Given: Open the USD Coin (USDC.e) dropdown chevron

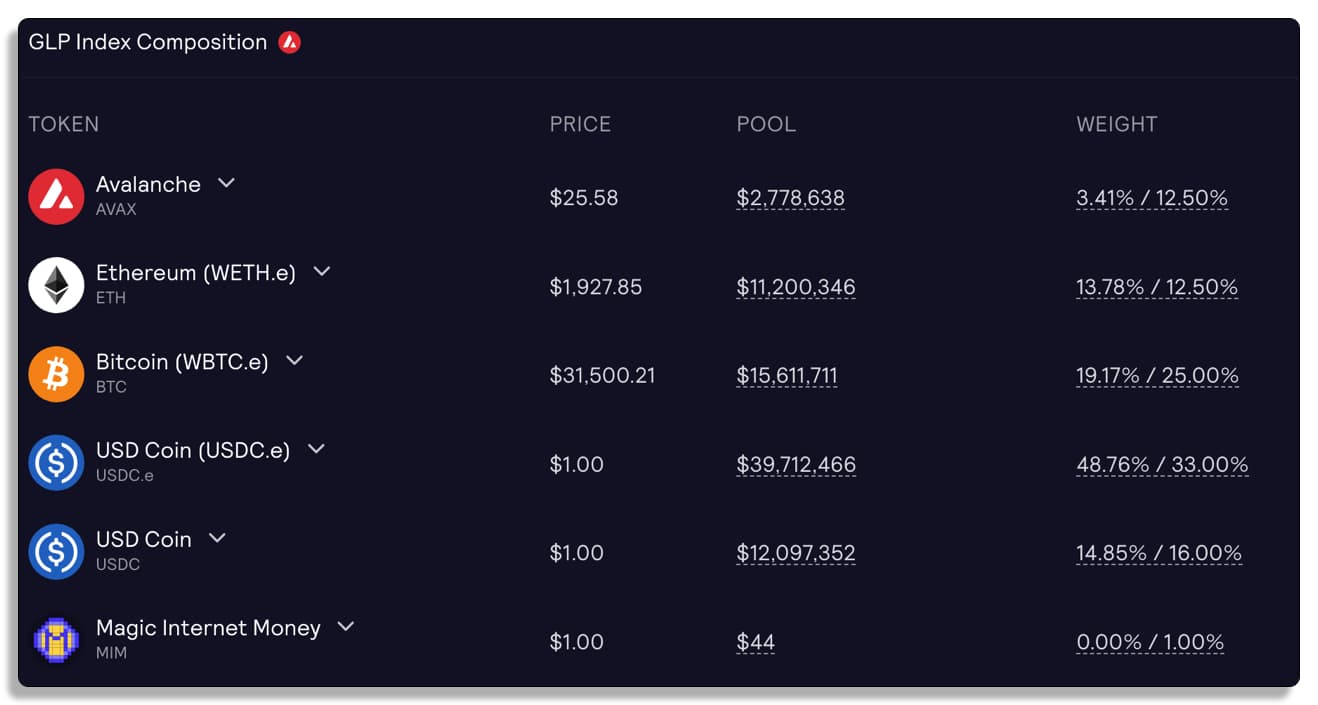Looking at the screenshot, I should 316,449.
